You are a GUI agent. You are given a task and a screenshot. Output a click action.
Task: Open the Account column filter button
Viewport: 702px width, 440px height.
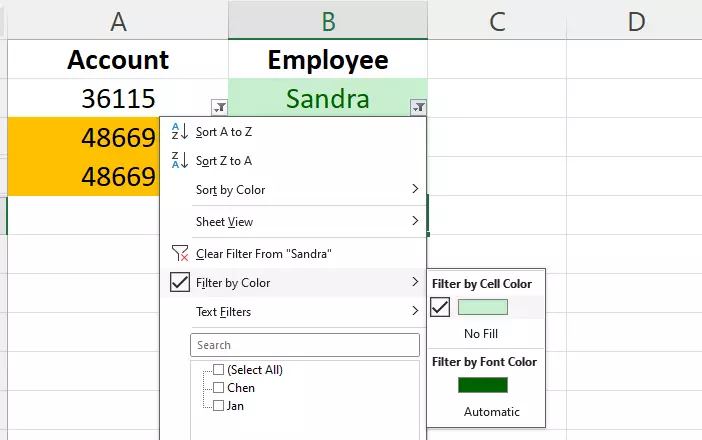(x=218, y=107)
